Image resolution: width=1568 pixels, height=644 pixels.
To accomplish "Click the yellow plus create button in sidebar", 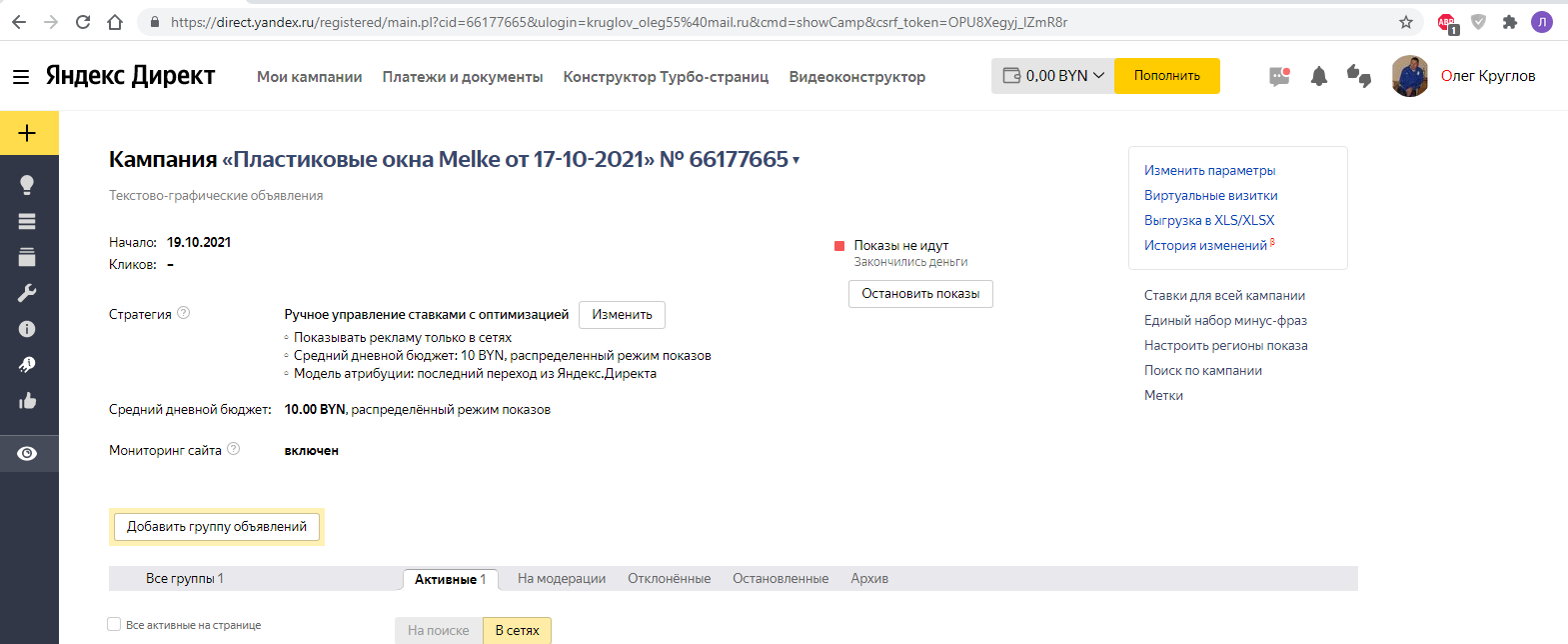I will click(28, 133).
